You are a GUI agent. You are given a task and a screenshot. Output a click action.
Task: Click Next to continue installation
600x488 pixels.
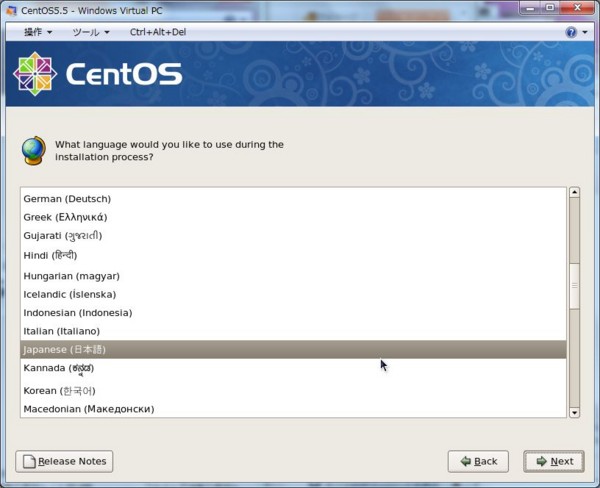(554, 461)
